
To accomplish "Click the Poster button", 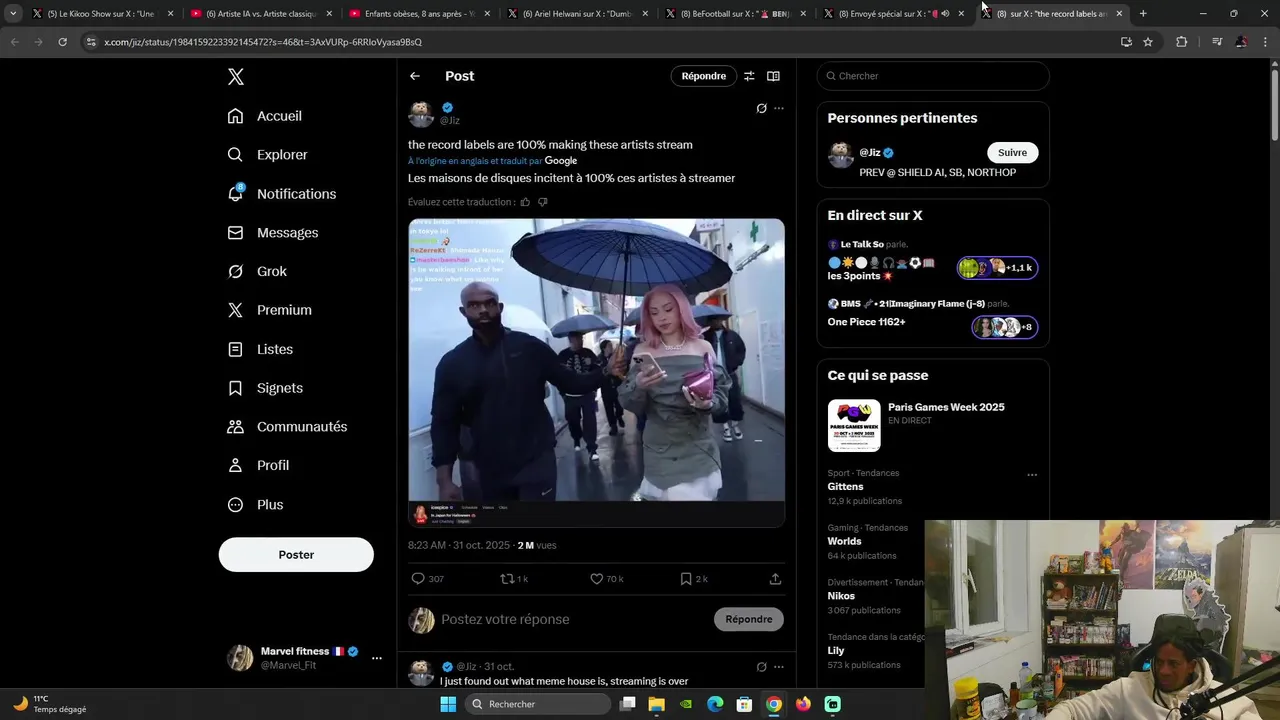I will coord(296,555).
